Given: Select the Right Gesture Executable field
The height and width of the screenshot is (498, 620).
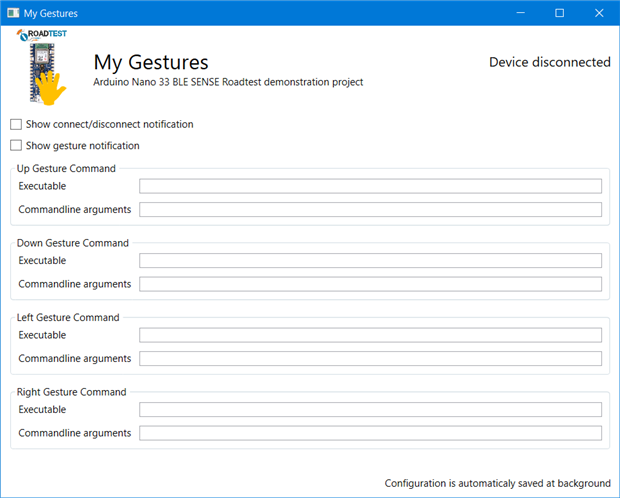Looking at the screenshot, I should coord(370,410).
